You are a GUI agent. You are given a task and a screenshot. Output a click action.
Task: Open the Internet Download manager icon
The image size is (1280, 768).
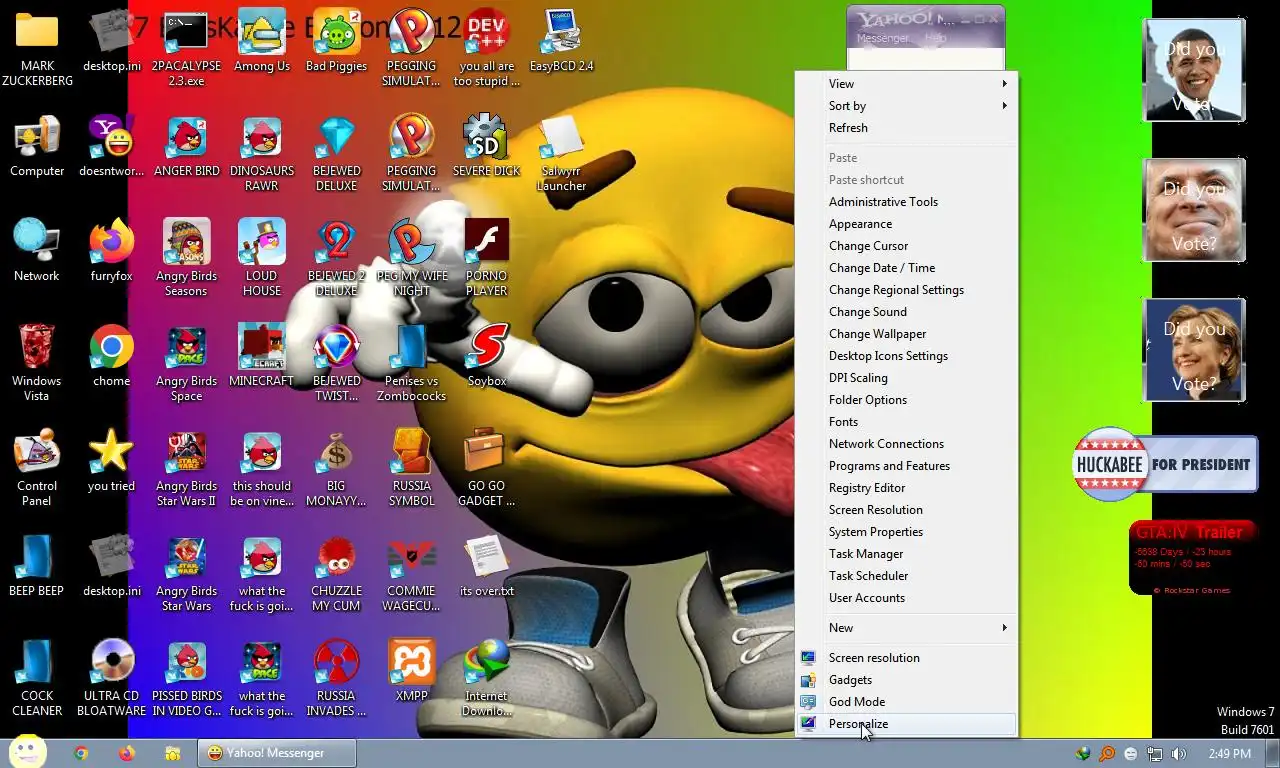[x=486, y=679]
